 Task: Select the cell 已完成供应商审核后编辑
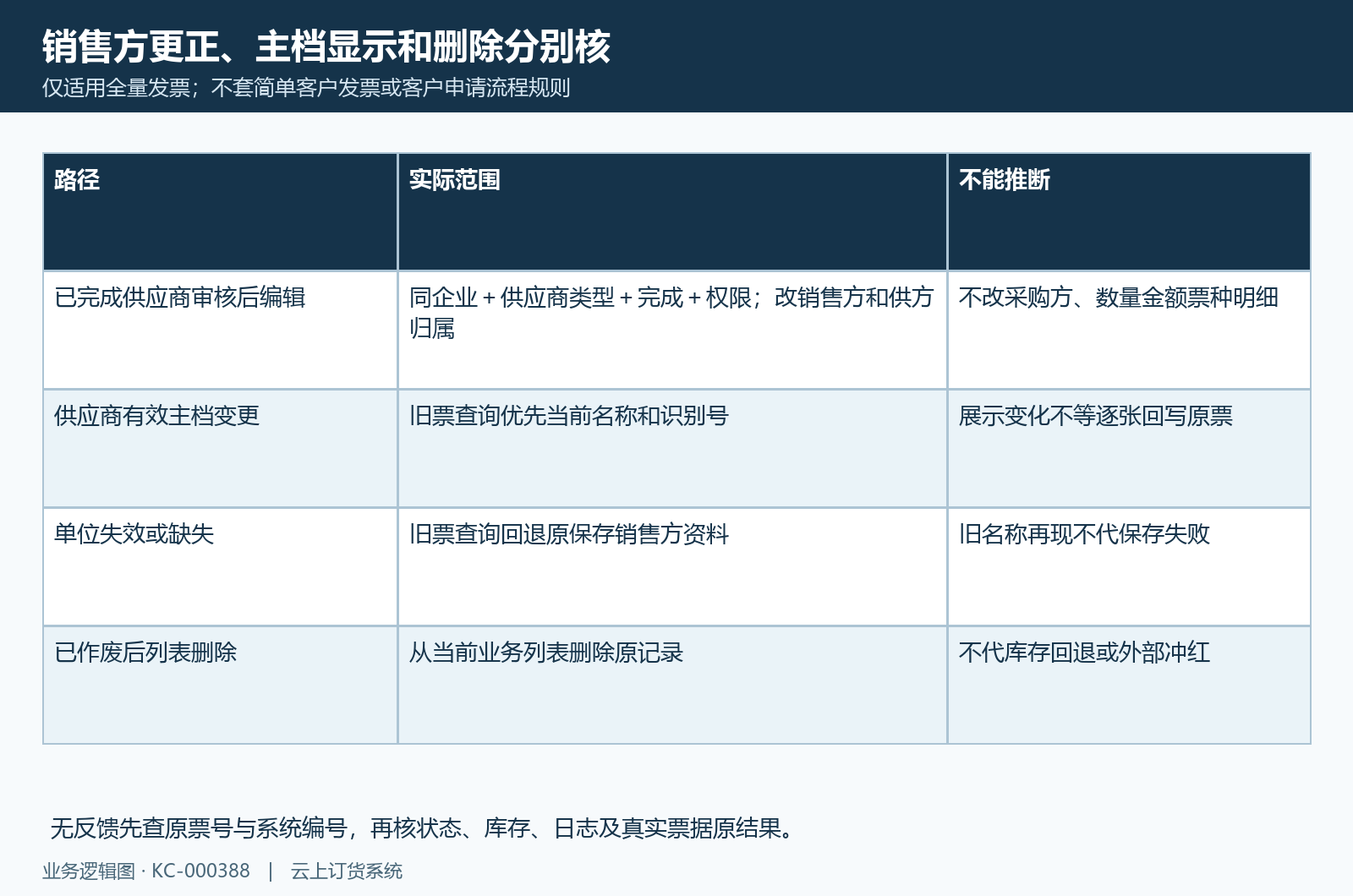221,331
